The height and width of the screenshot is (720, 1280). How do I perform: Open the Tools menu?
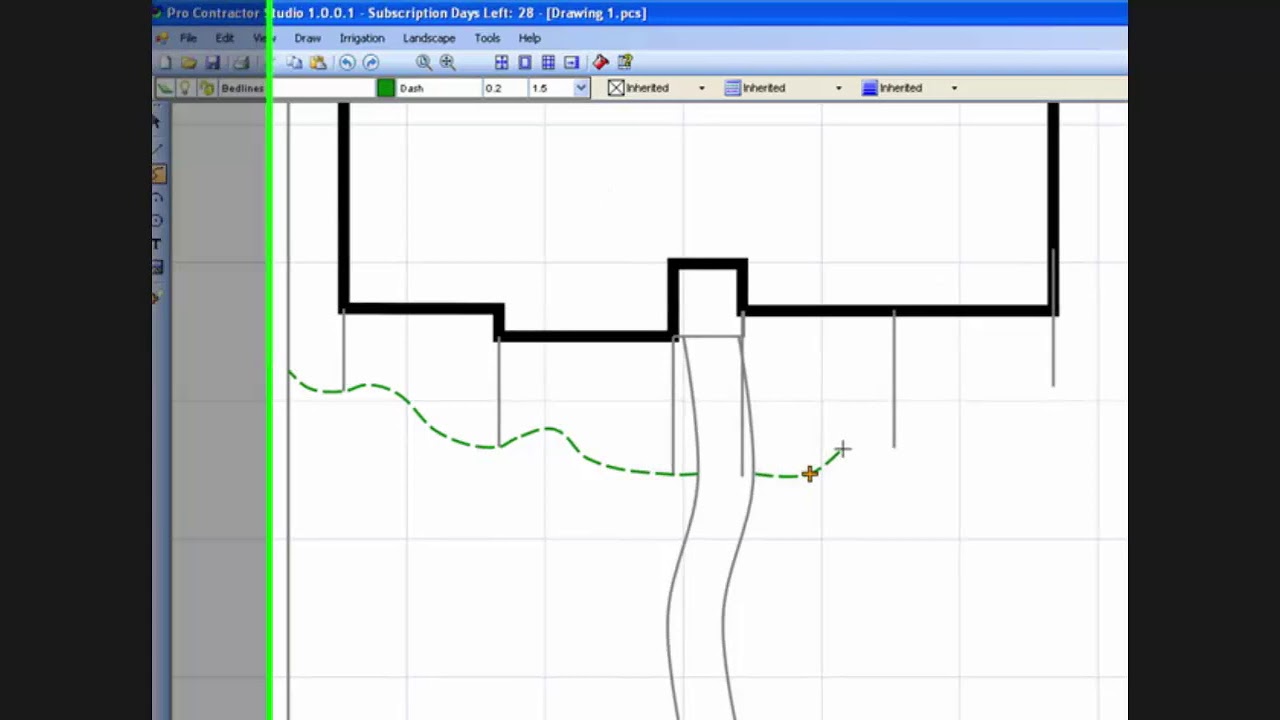(487, 38)
